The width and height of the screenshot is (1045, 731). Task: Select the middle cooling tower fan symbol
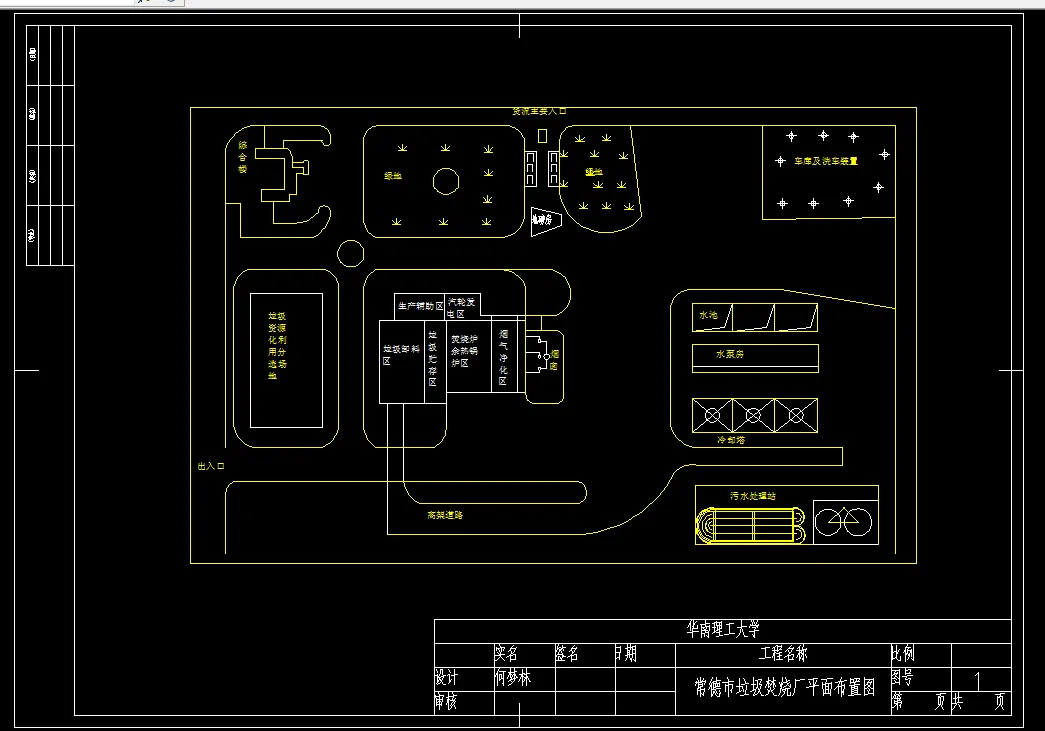tap(753, 416)
